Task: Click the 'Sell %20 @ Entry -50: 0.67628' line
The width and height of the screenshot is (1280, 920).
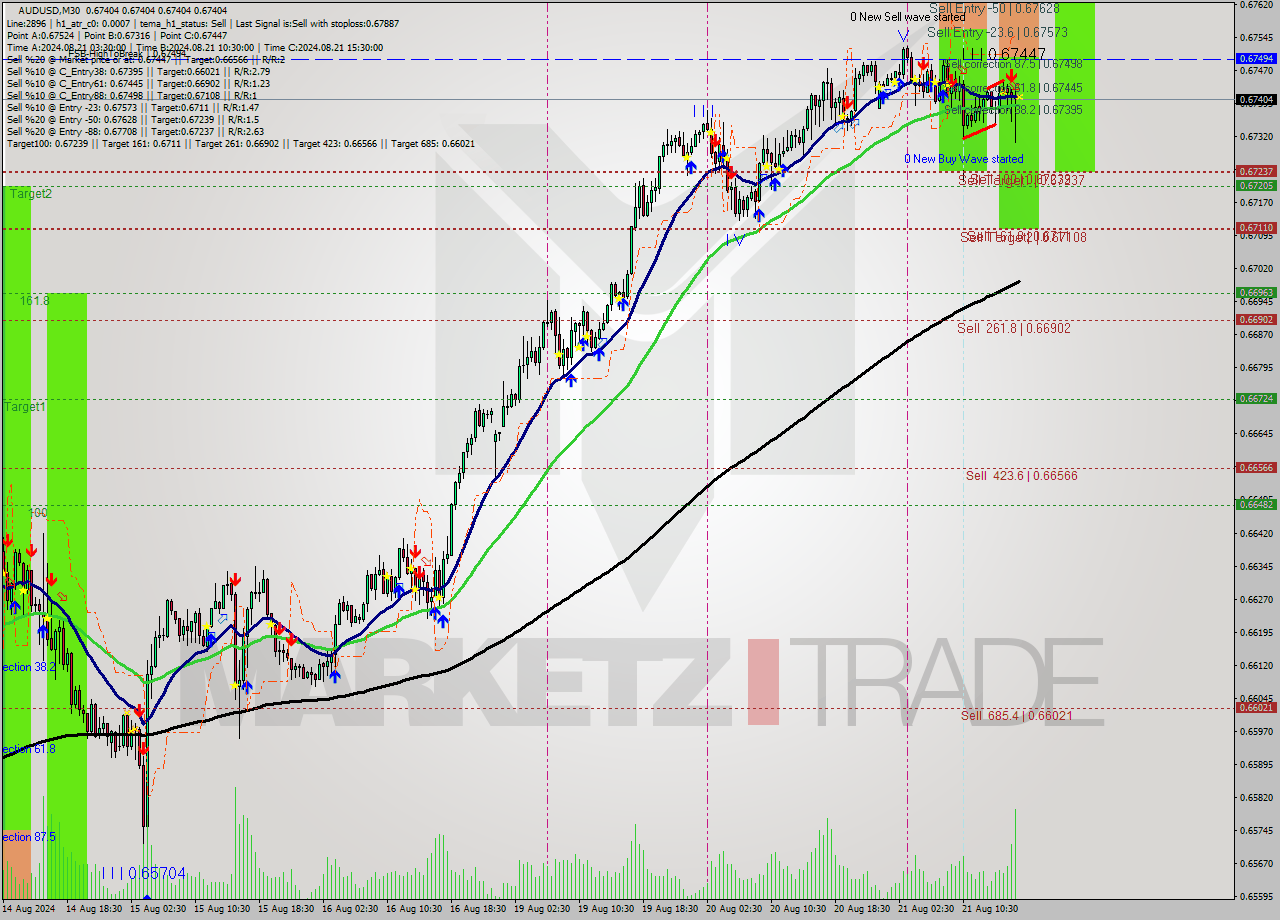Action: click(131, 119)
